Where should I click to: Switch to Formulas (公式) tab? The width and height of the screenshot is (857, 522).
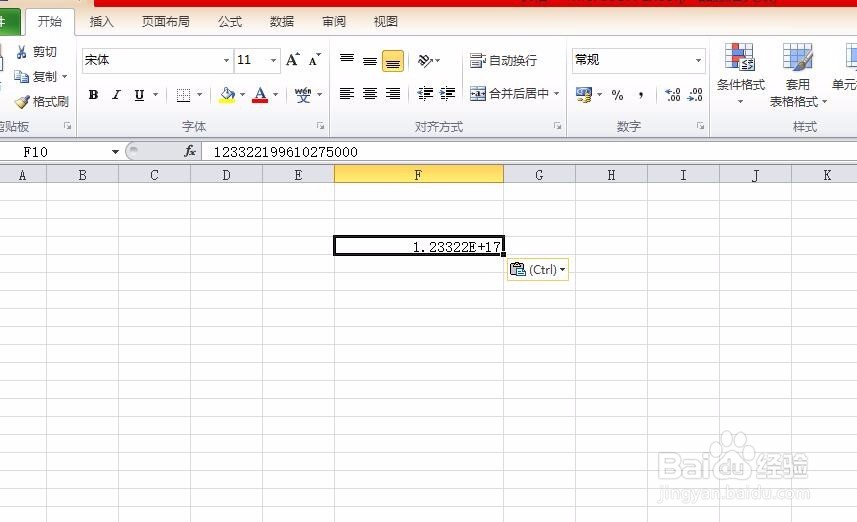coord(230,22)
